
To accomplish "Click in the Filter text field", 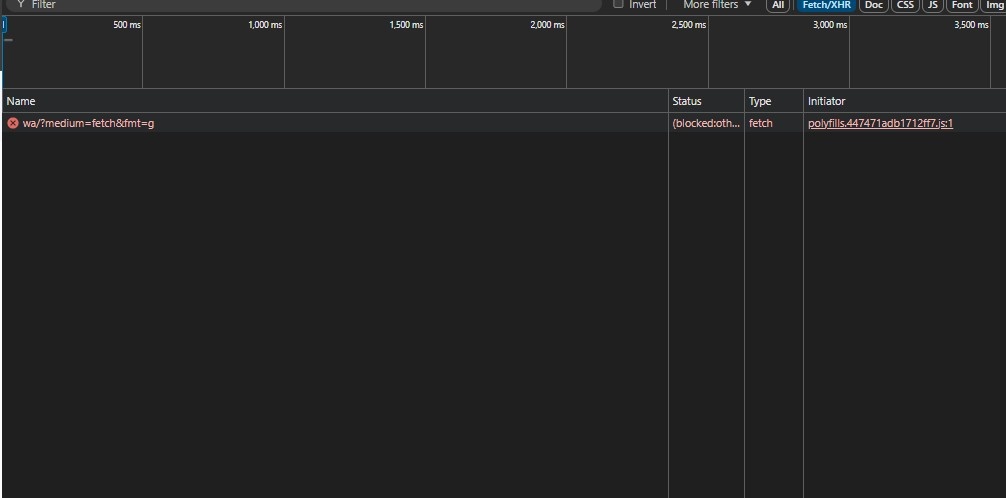I will (x=300, y=5).
